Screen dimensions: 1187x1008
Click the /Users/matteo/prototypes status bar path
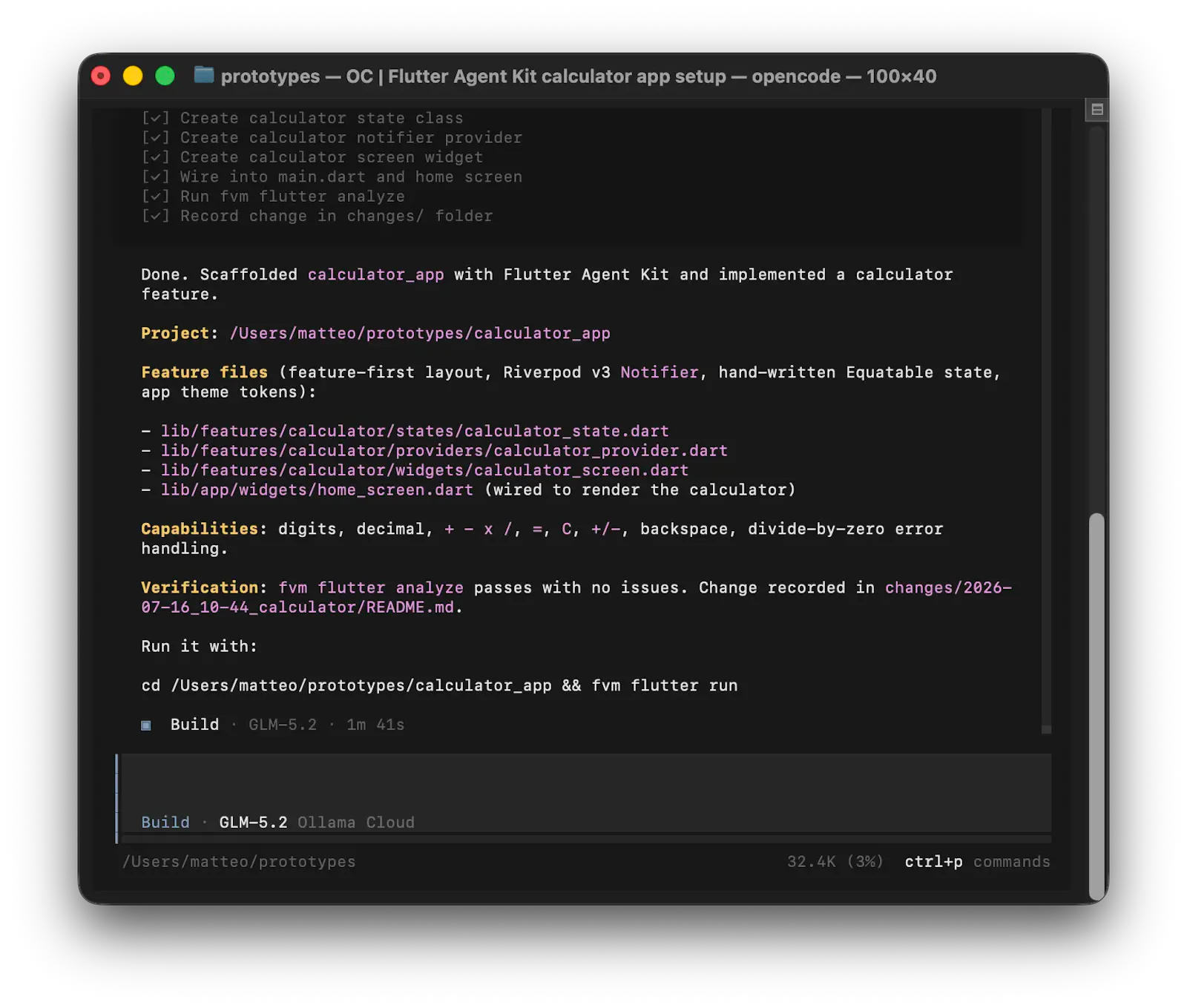tap(239, 862)
